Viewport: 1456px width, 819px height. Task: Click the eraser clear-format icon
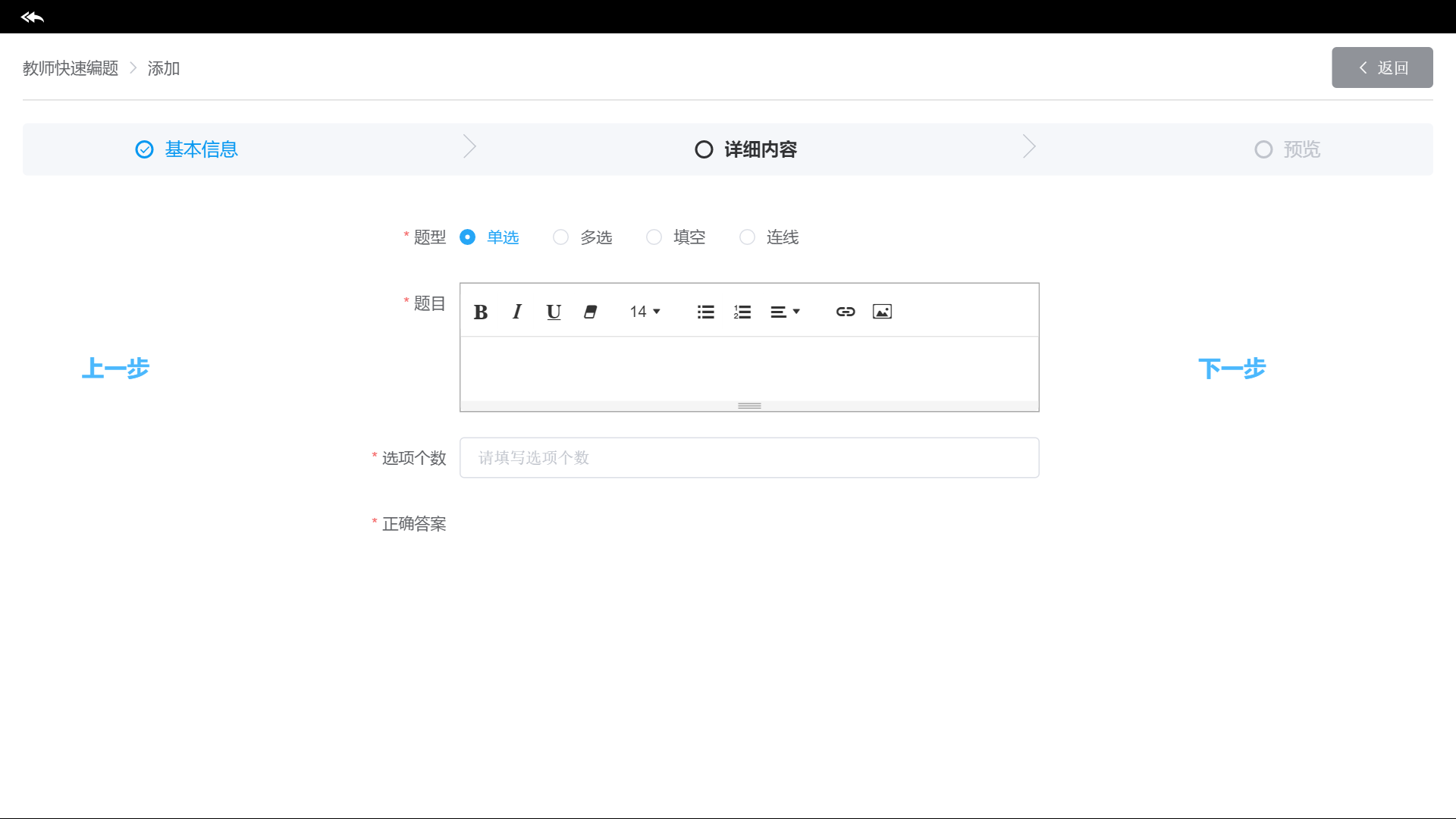[590, 312]
